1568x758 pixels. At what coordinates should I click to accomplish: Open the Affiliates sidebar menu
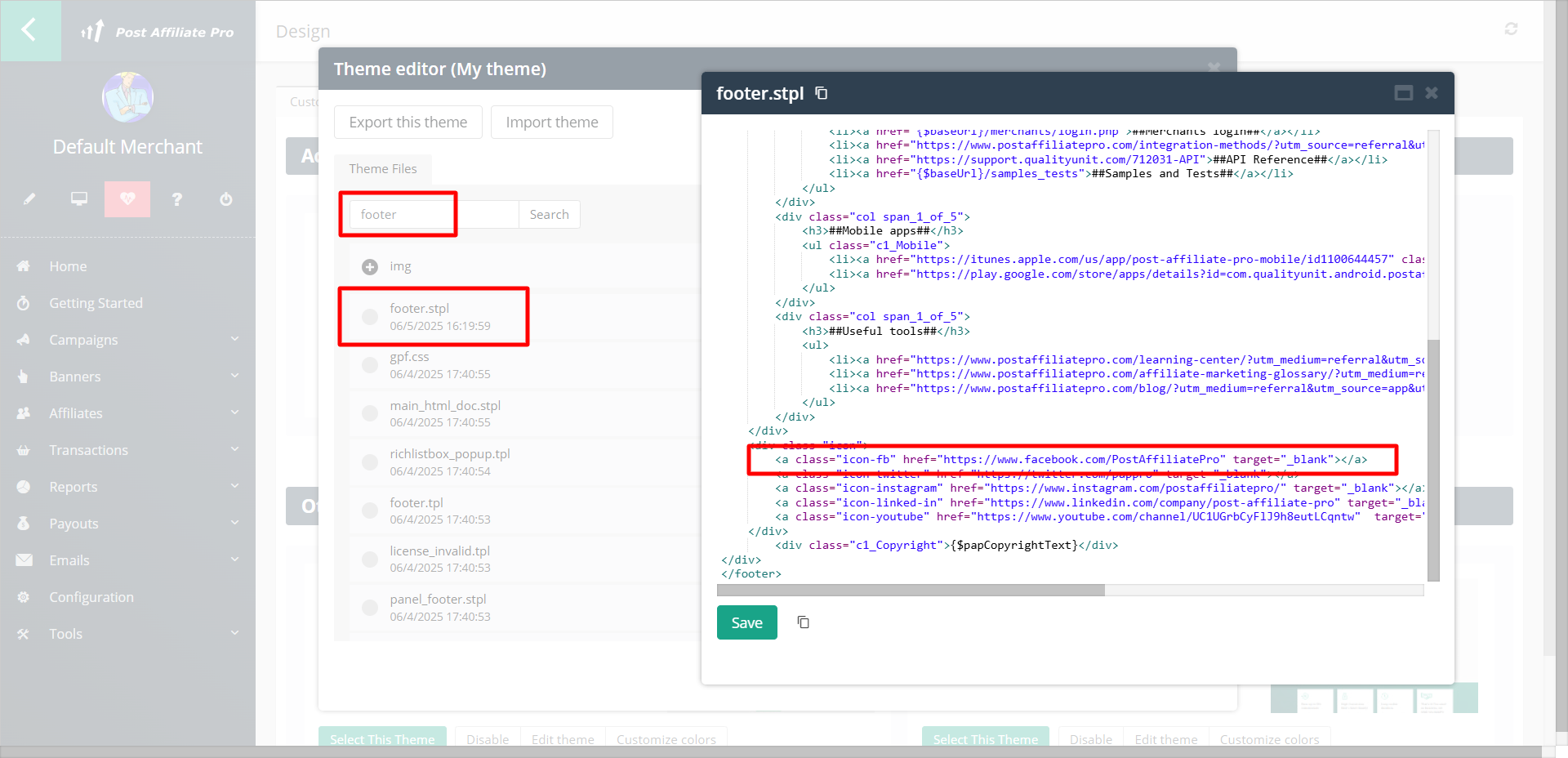pos(76,413)
